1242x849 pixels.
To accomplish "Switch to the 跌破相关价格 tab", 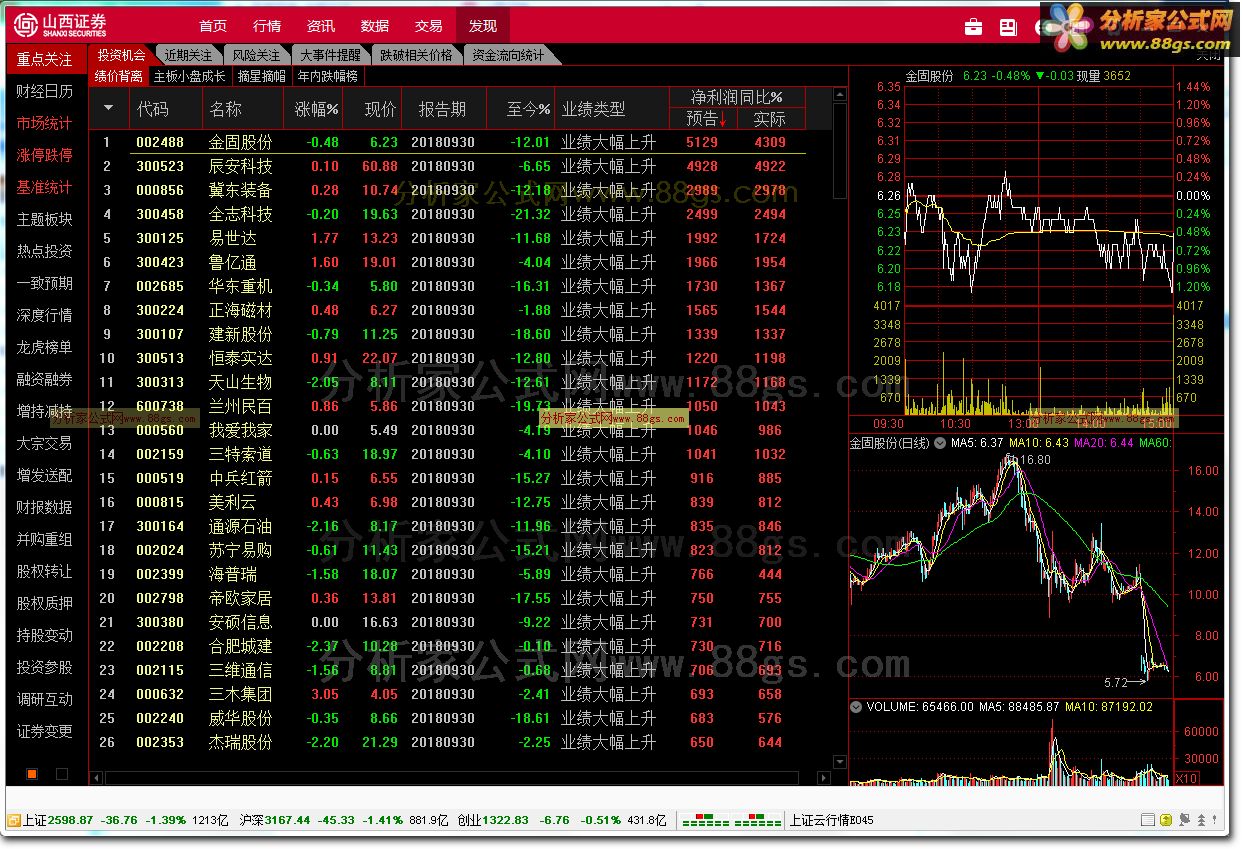I will 416,55.
